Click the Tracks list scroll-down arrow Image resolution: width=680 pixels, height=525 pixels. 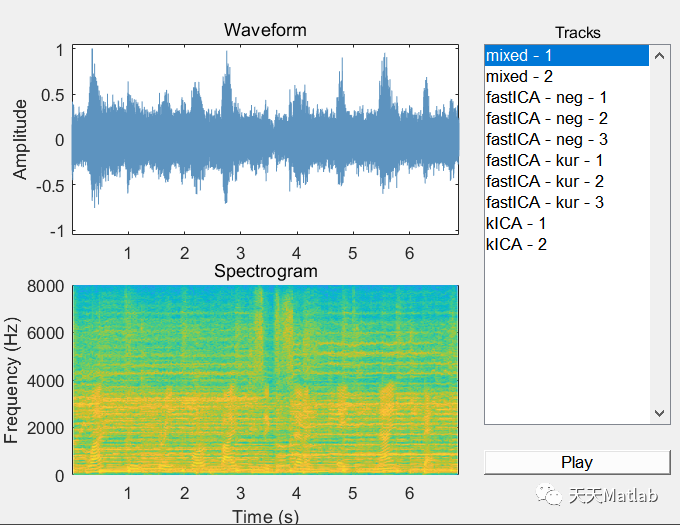[x=660, y=413]
